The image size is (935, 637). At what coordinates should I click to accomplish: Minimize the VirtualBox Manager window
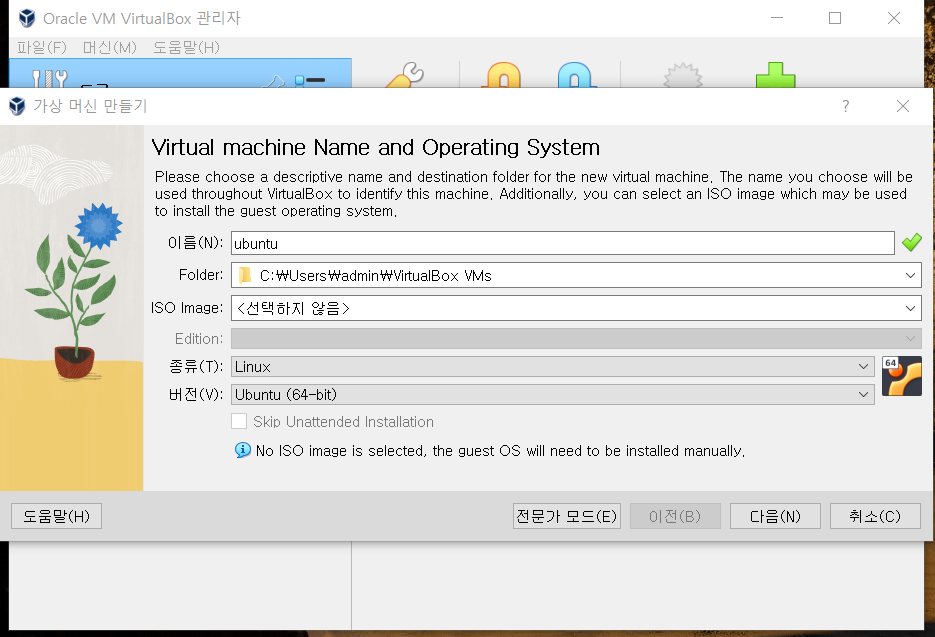point(776,18)
